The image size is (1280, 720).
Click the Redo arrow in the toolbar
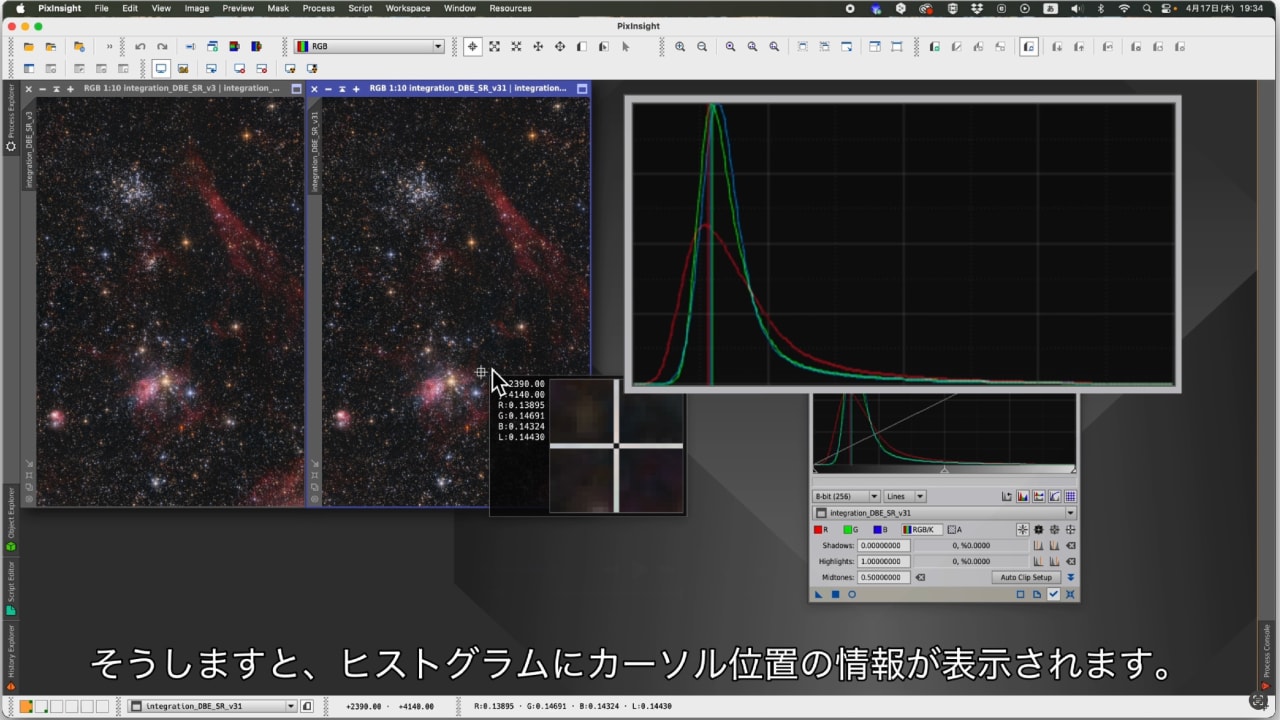(162, 47)
